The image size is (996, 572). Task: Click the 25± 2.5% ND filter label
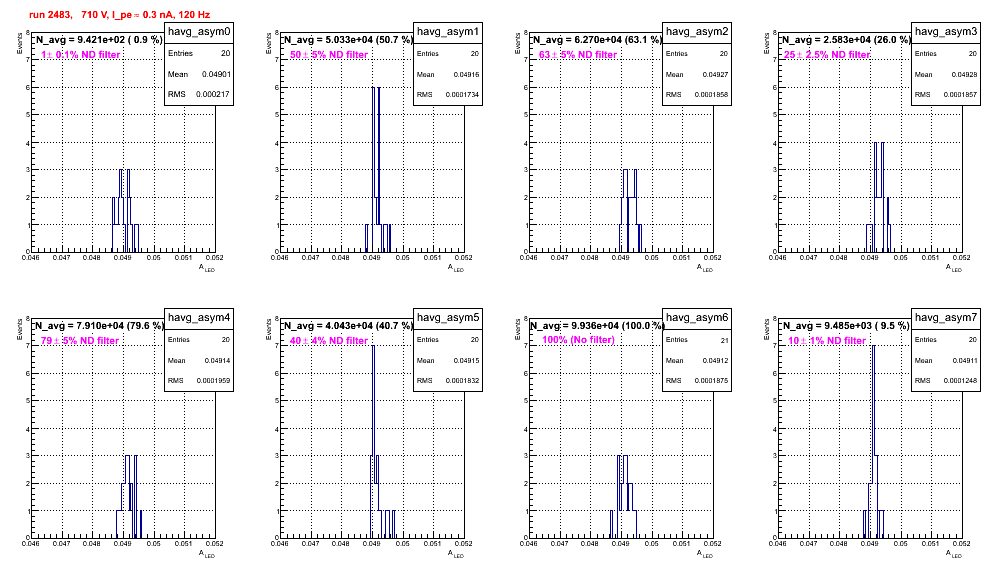(x=827, y=55)
